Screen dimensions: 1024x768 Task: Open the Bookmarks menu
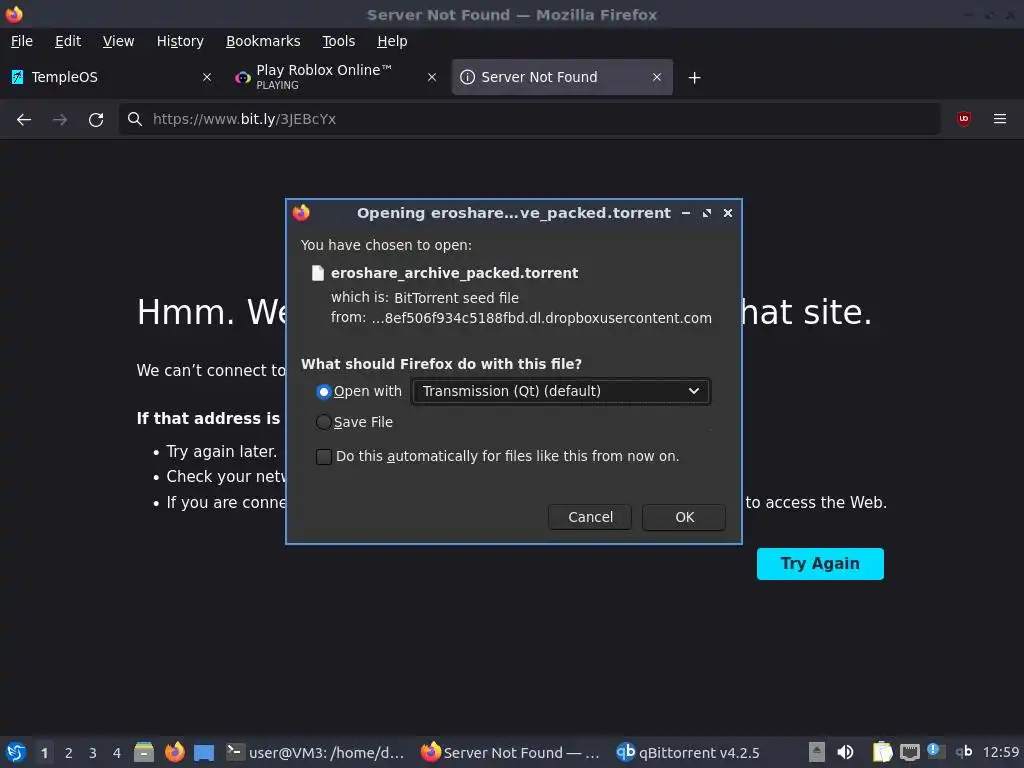pos(263,41)
